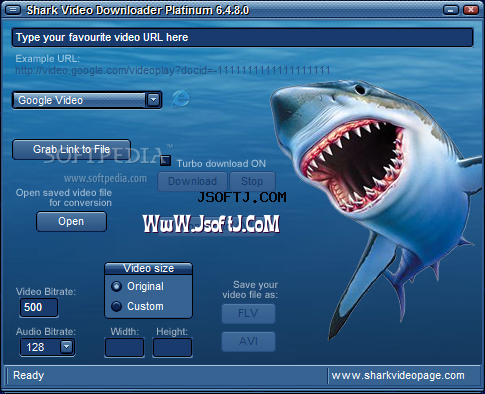
Task: Close the Shark Video Downloader window
Action: click(471, 10)
